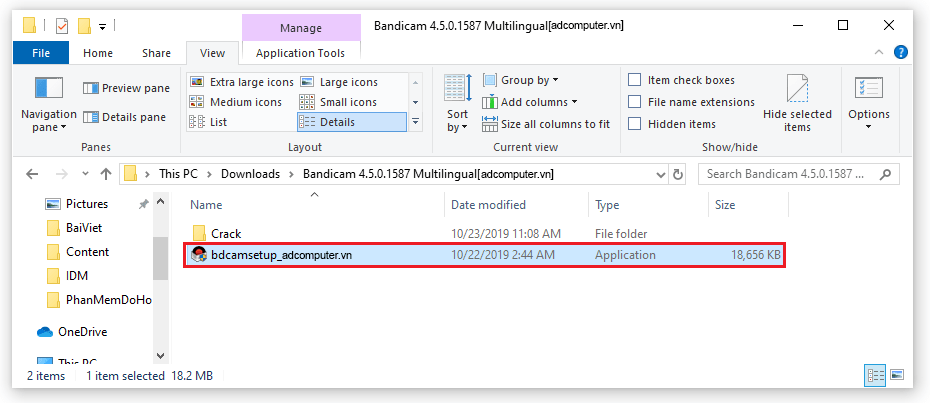Show Hidden items checkbox
Image resolution: width=930 pixels, height=403 pixels.
coord(635,124)
